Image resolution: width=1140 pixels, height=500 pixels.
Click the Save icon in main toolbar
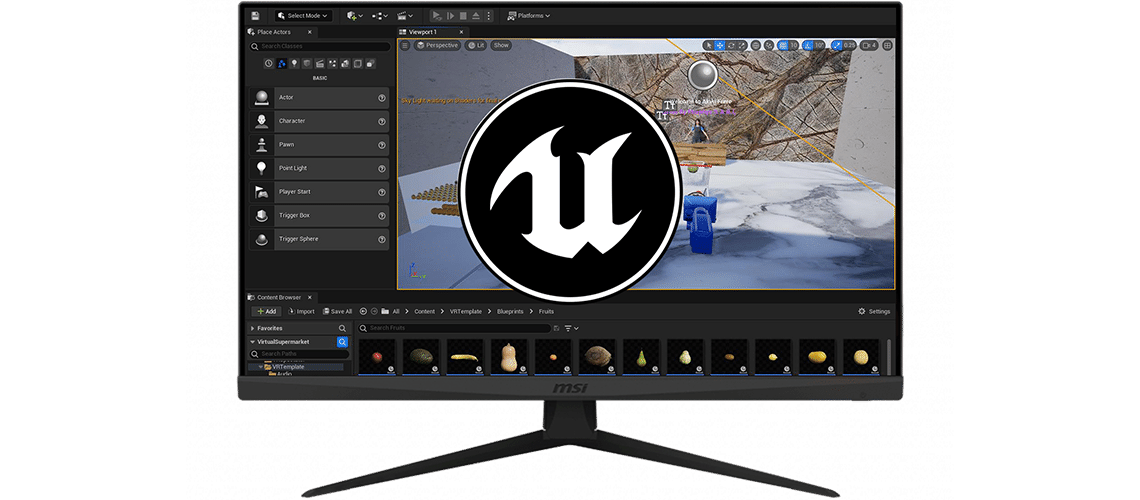256,16
